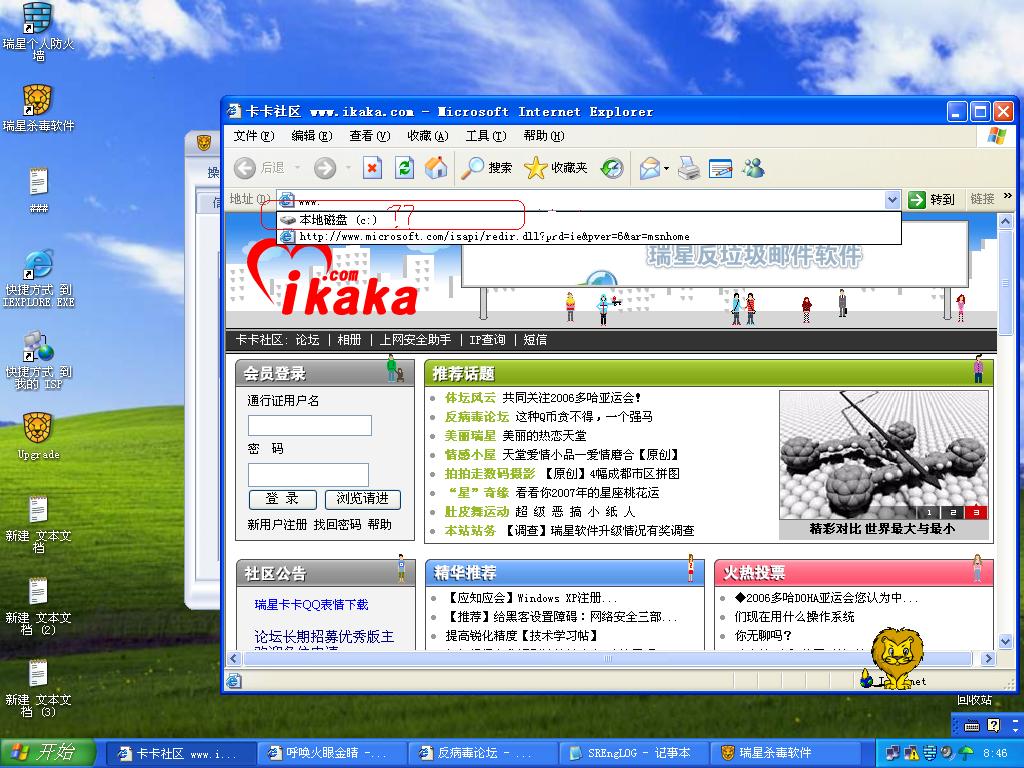Screen dimensions: 1024x768
Task: Click the 密码 password input field
Action: click(308, 475)
